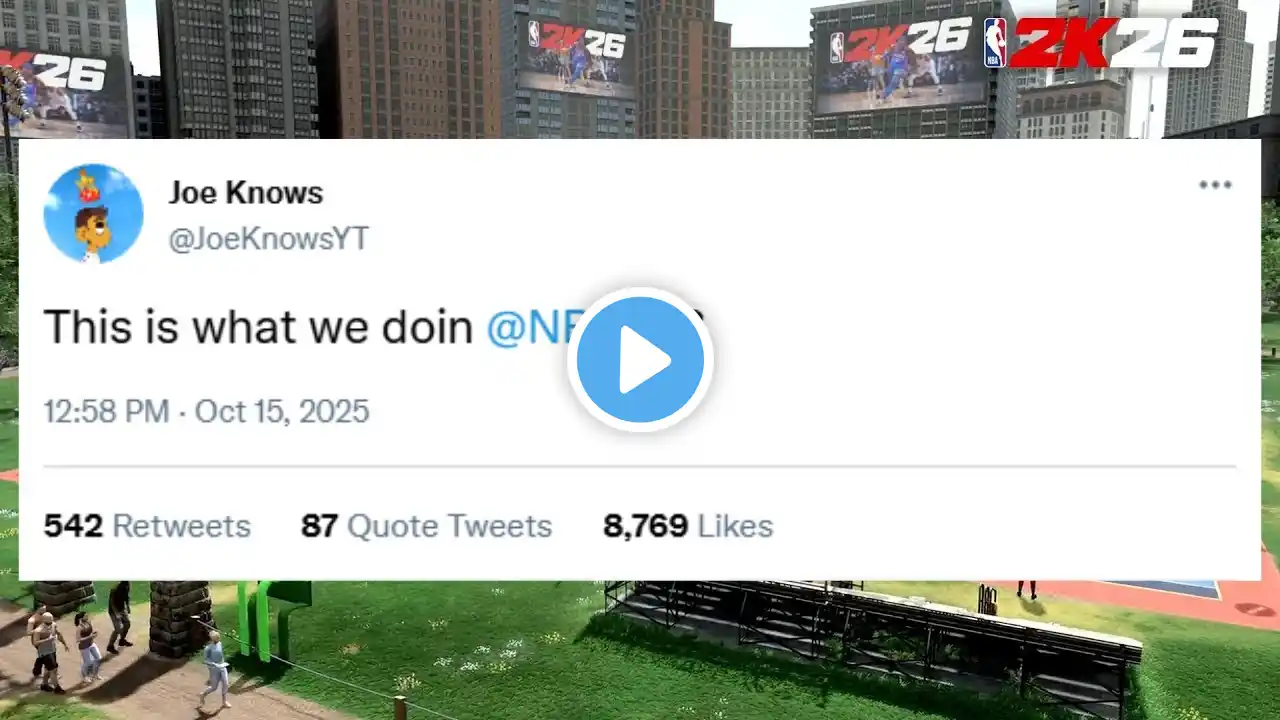1280x720 pixels.
Task: Play the video using the blue play button
Action: pyautogui.click(x=640, y=360)
